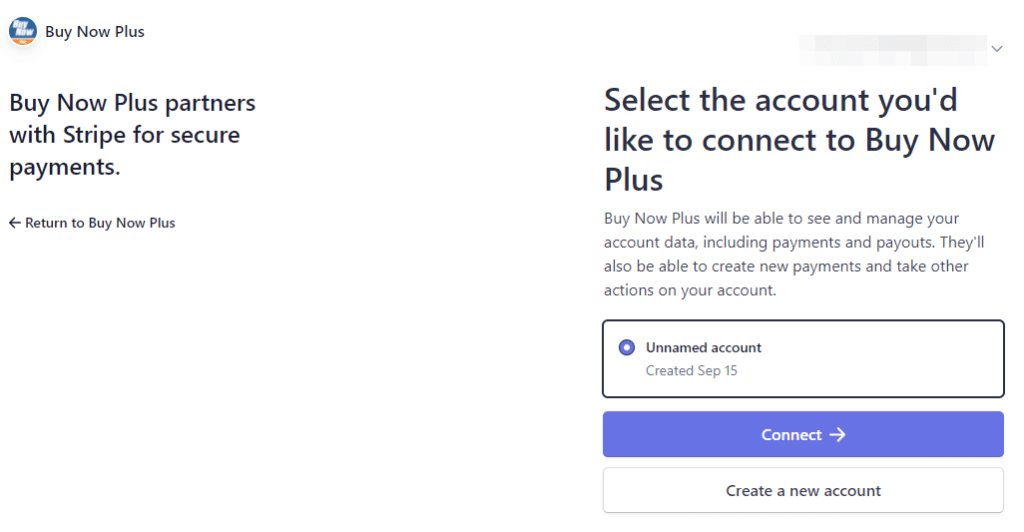Screen dimensions: 1024x532
Task: Click the partners with Stripe heading
Action: (133, 135)
